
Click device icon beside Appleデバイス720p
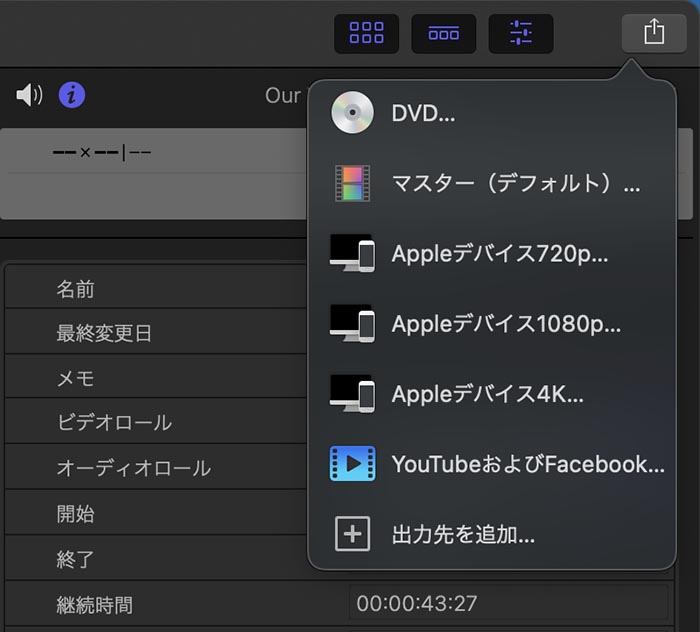352,253
